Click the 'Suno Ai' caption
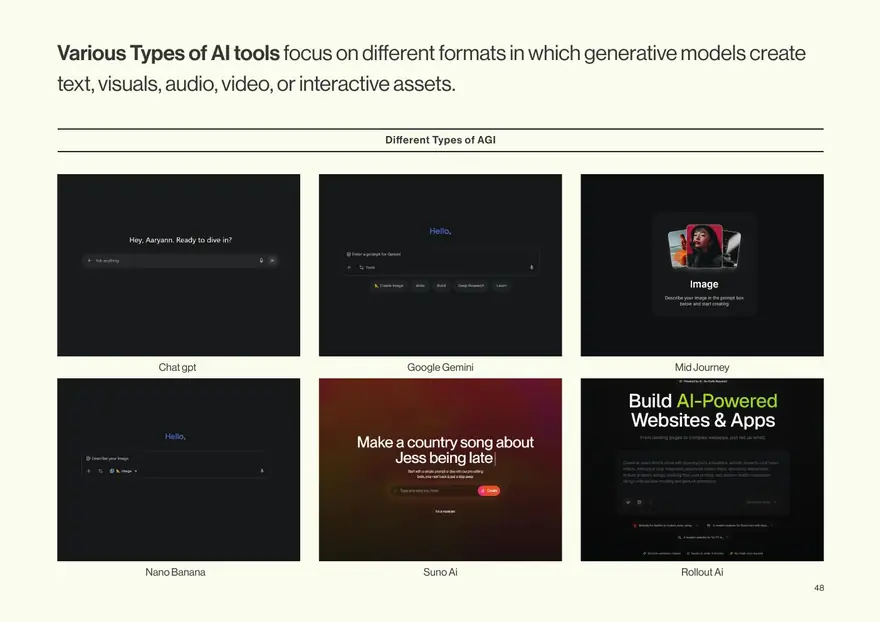This screenshot has width=880, height=622. coord(440,572)
